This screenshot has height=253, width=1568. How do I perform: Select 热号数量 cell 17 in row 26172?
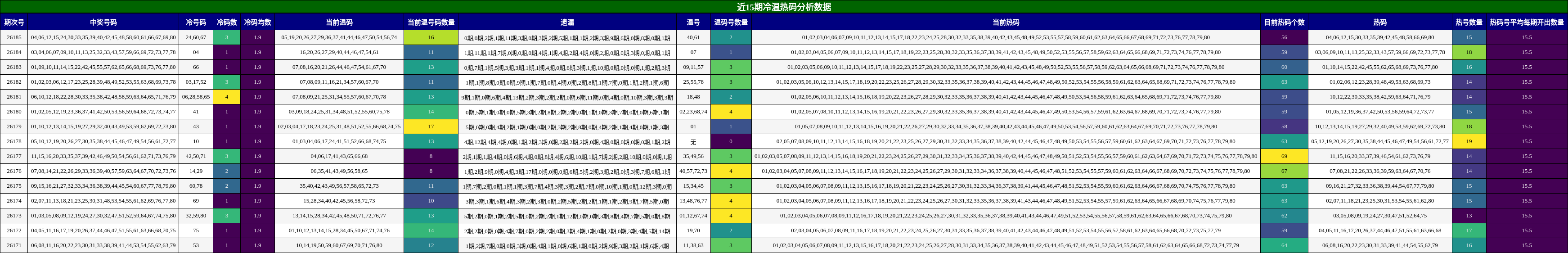pyautogui.click(x=1469, y=230)
